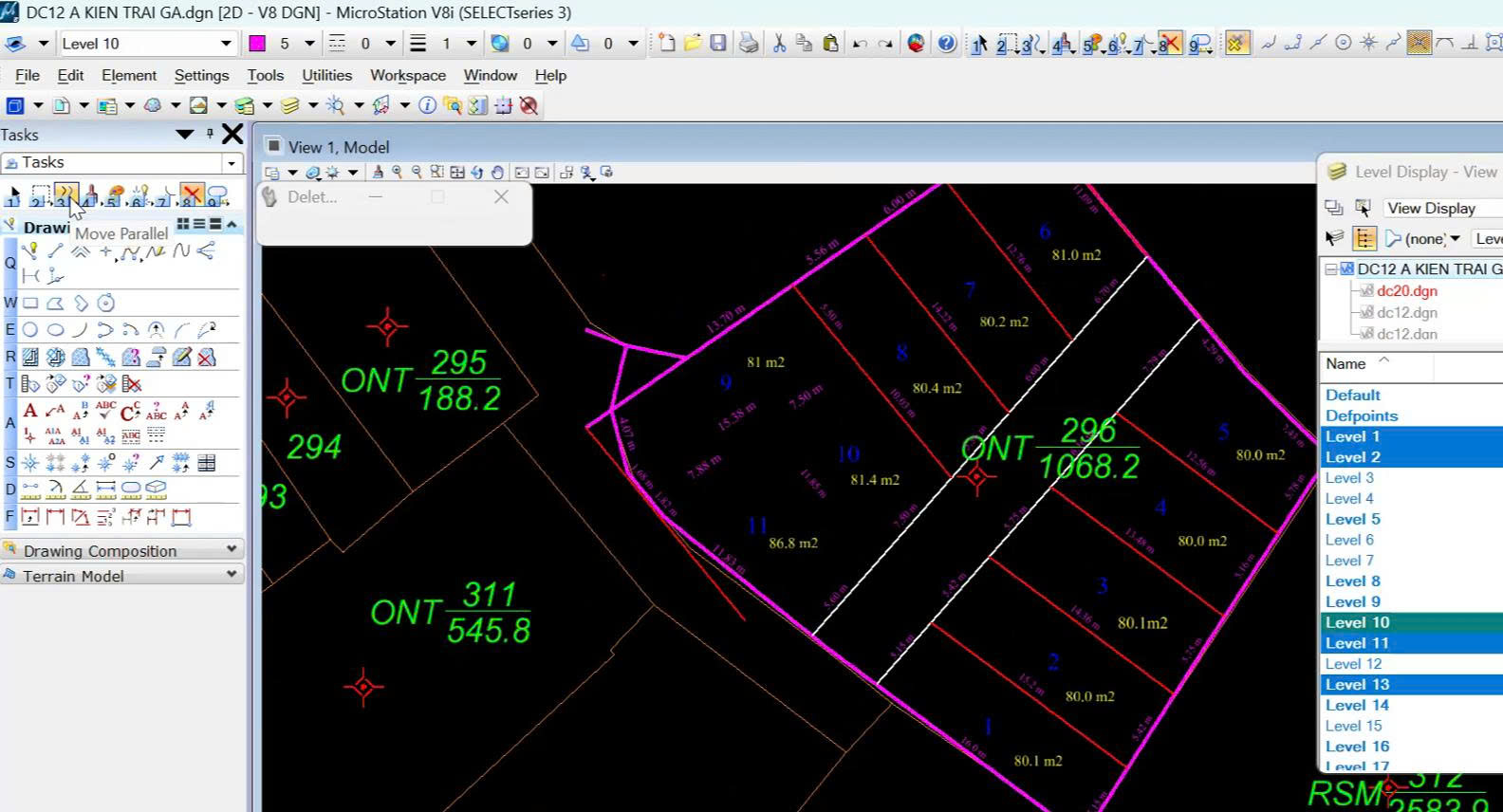
Task: Click the magenta active color swatch
Action: pyautogui.click(x=257, y=44)
